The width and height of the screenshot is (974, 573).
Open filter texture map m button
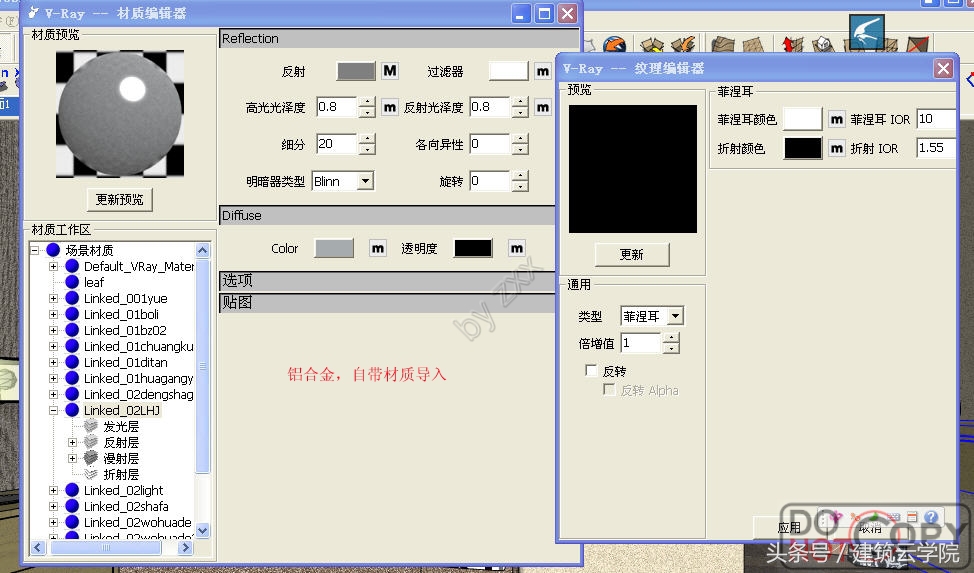pyautogui.click(x=542, y=71)
